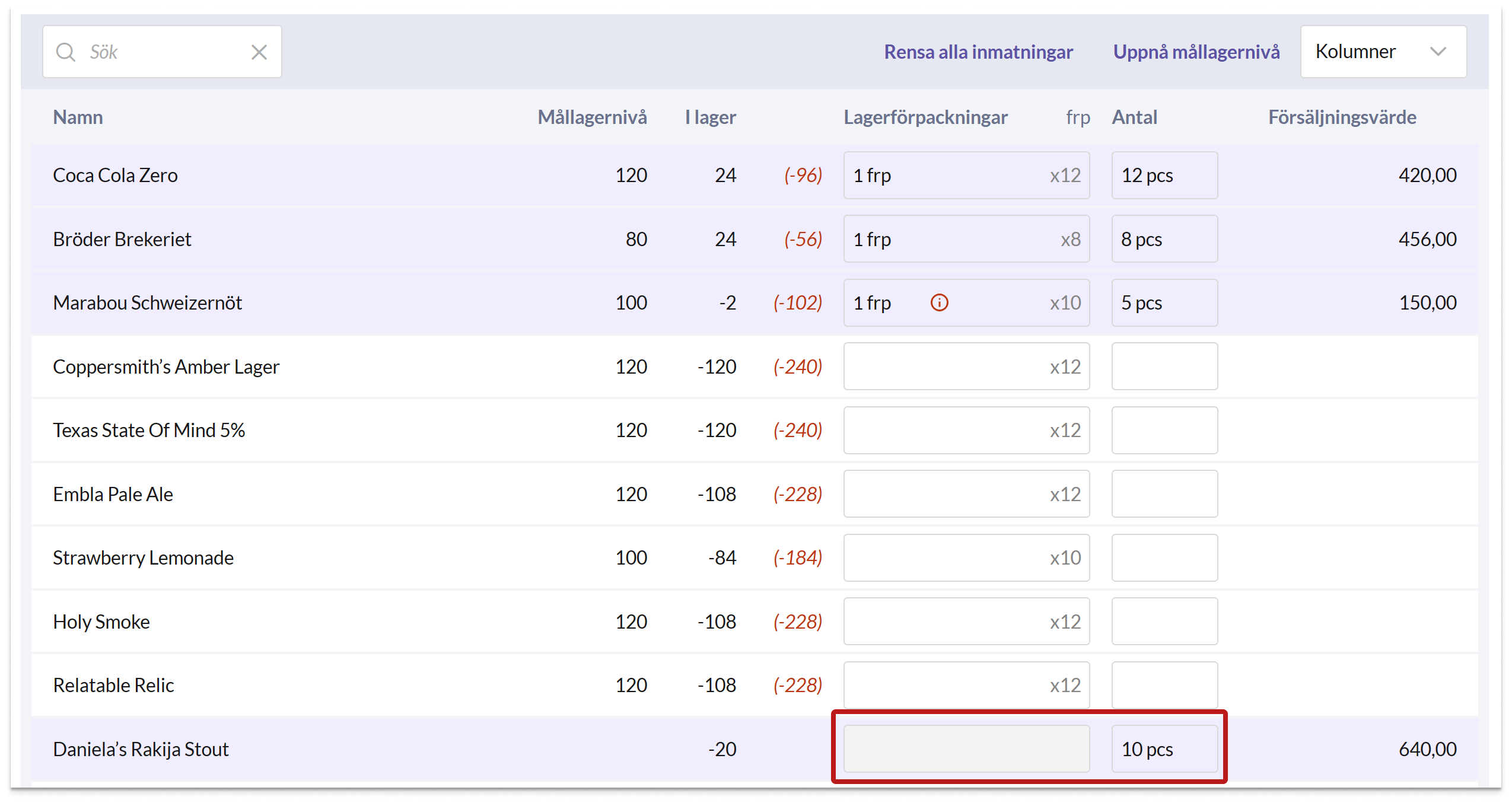Click the 420,00 sales value
The height and width of the screenshot is (803, 1512).
(1427, 176)
